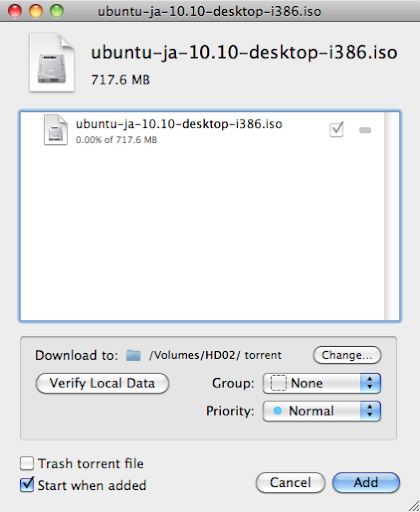The width and height of the screenshot is (420, 512).
Task: Select the small ISO file icon in file list
Action: tap(56, 130)
